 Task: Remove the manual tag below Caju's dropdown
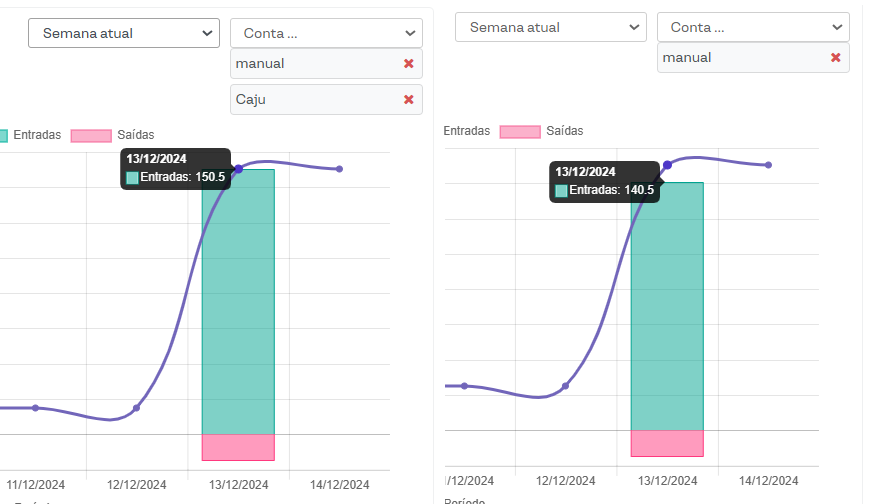click(x=408, y=64)
